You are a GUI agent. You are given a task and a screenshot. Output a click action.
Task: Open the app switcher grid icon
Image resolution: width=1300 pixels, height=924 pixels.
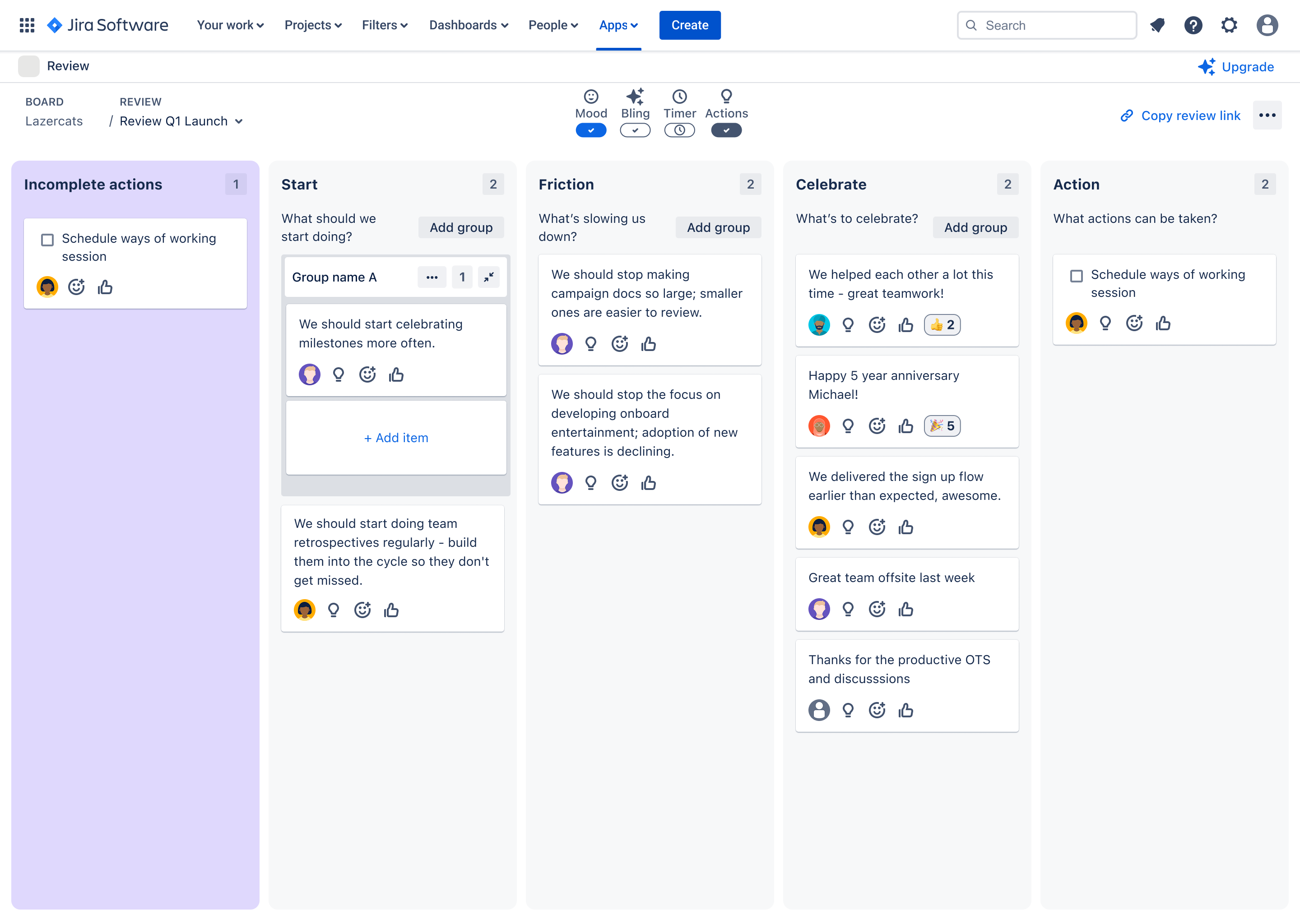pos(27,25)
